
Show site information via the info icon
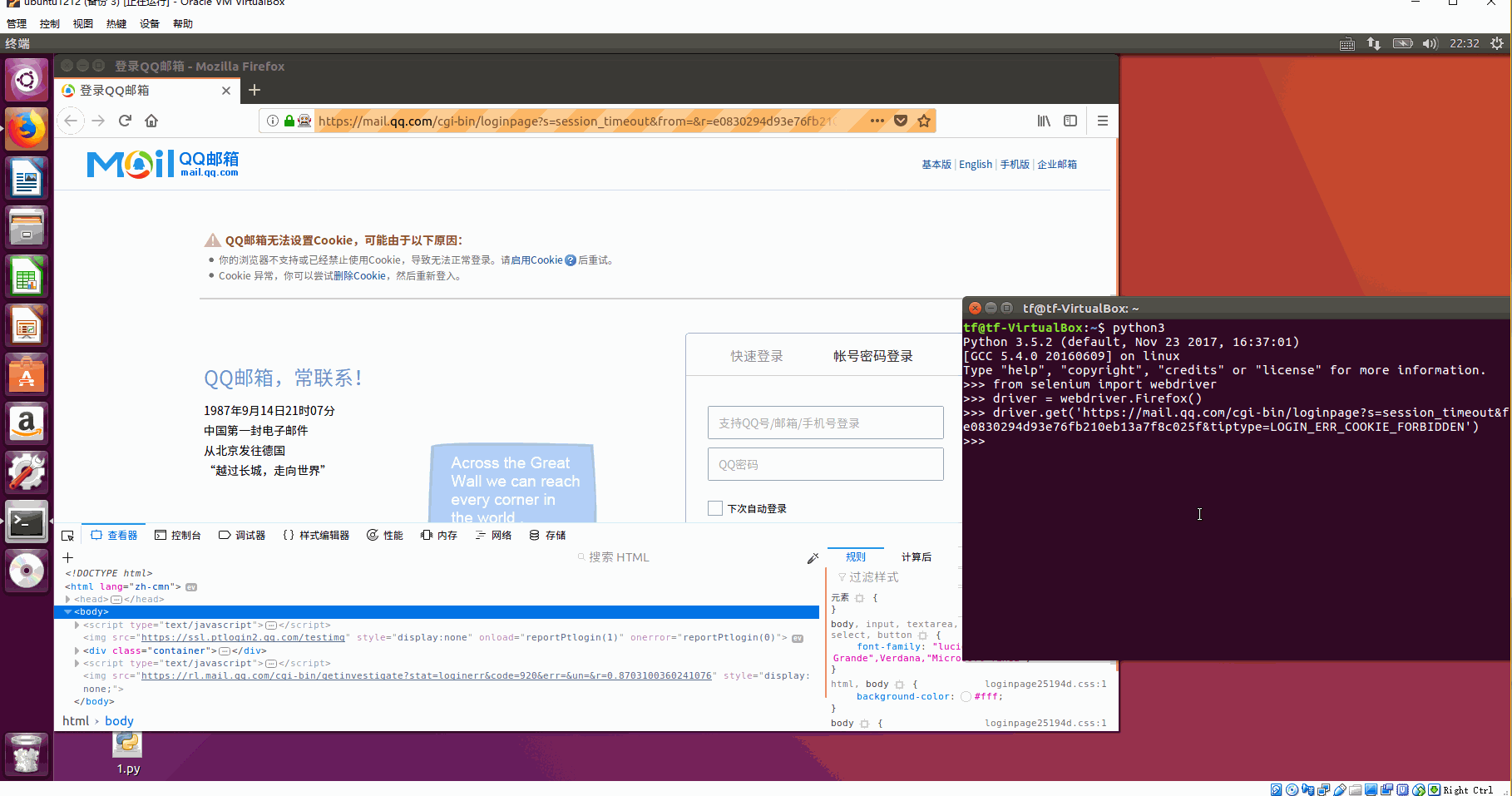click(x=272, y=121)
